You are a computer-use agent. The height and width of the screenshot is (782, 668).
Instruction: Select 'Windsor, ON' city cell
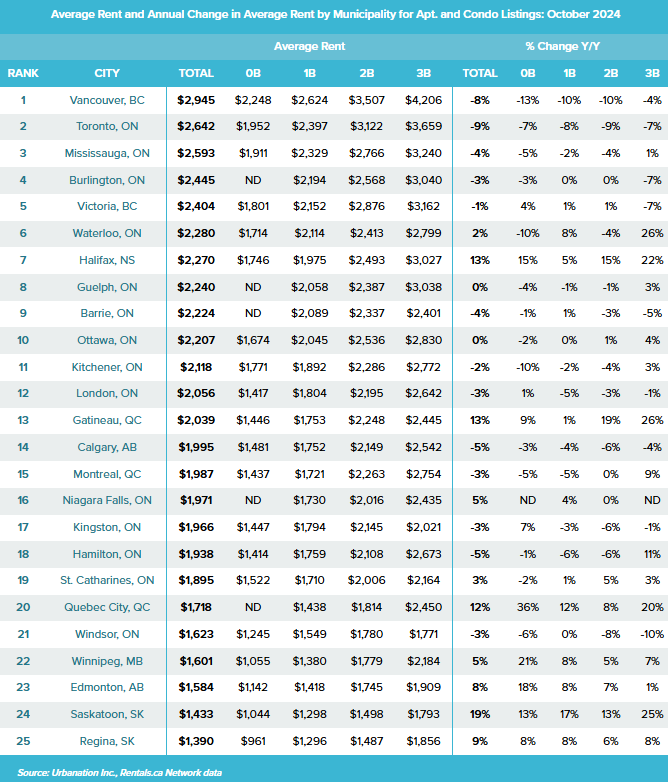click(x=107, y=634)
